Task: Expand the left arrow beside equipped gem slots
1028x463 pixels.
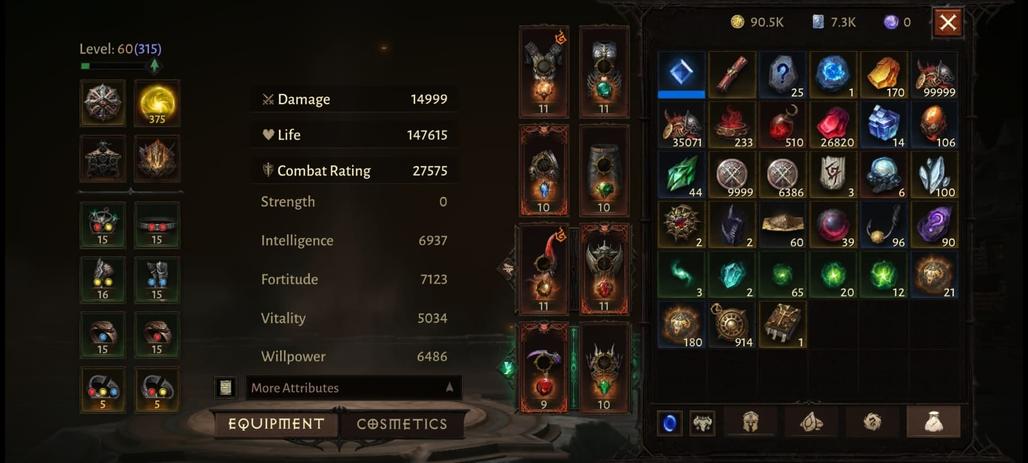Action: pyautogui.click(x=507, y=268)
